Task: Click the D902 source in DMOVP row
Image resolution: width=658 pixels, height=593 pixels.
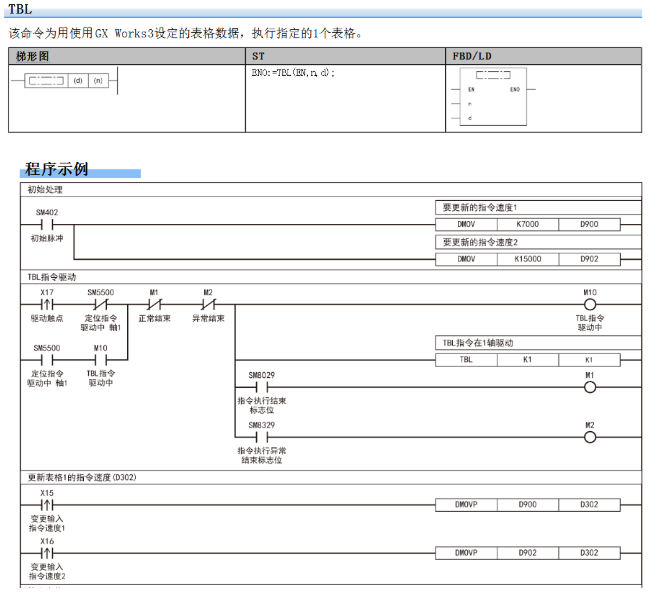Action: [527, 553]
